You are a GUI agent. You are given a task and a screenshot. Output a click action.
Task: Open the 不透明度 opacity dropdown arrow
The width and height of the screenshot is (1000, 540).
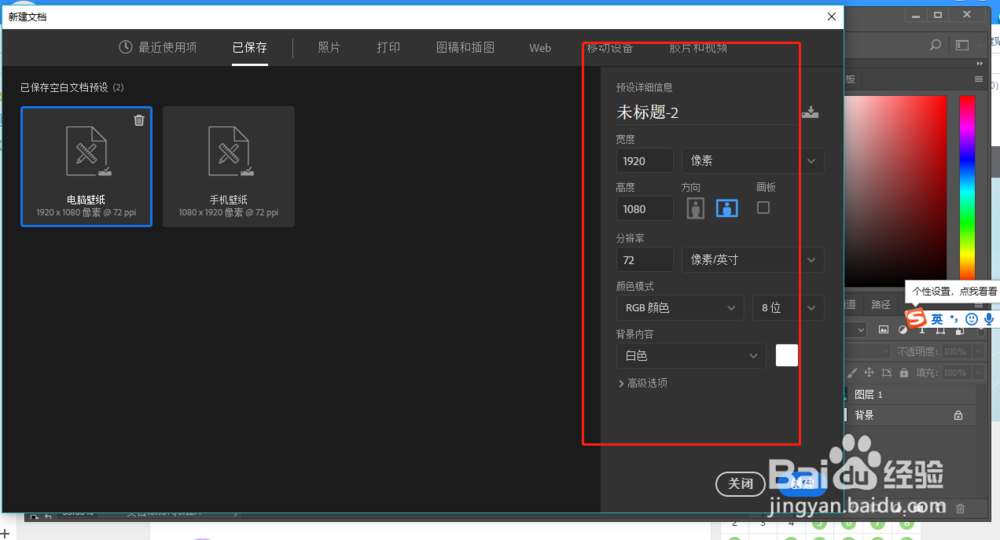point(979,351)
